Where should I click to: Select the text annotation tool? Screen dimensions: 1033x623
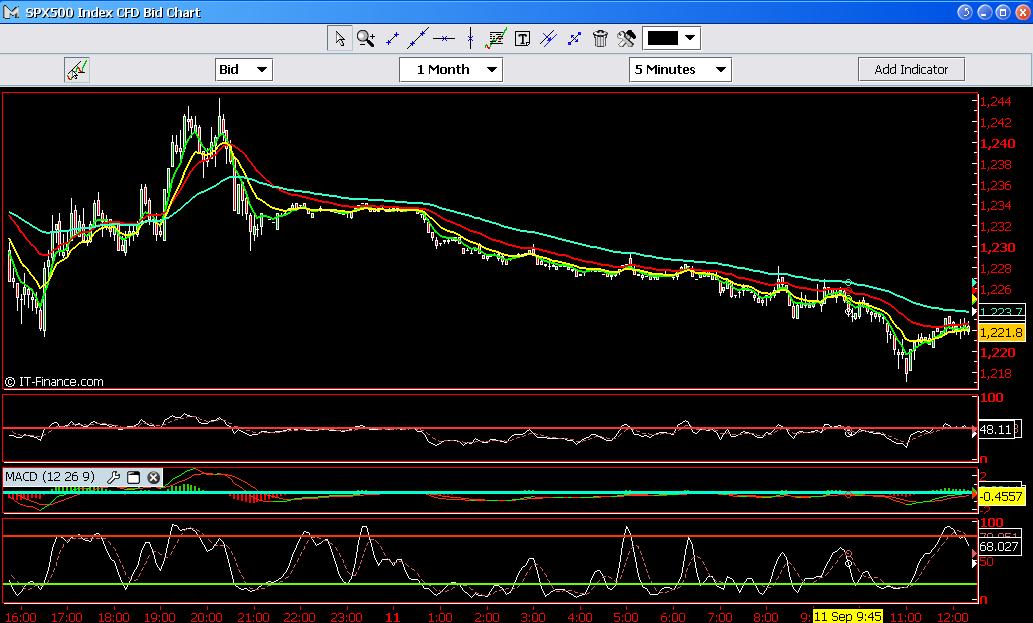point(522,39)
